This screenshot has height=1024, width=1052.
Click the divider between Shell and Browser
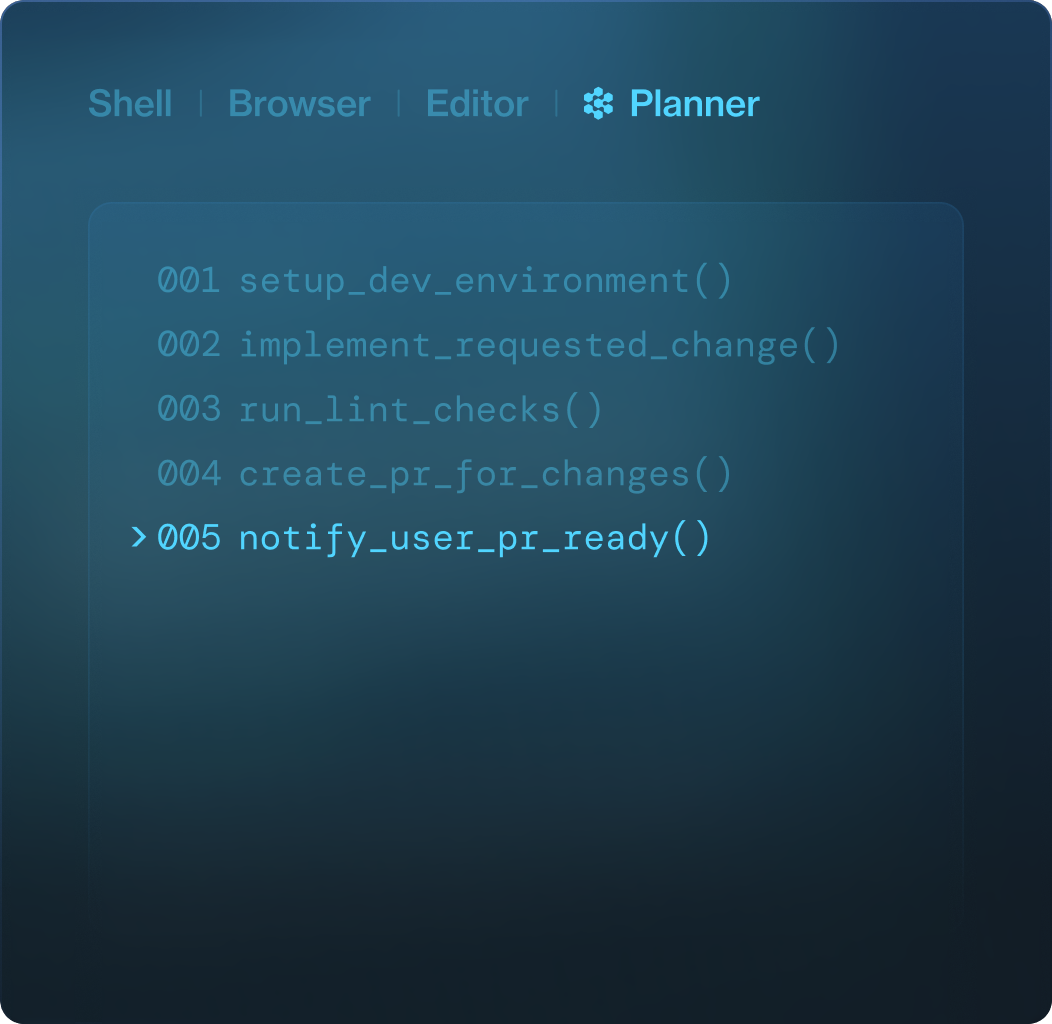click(201, 104)
